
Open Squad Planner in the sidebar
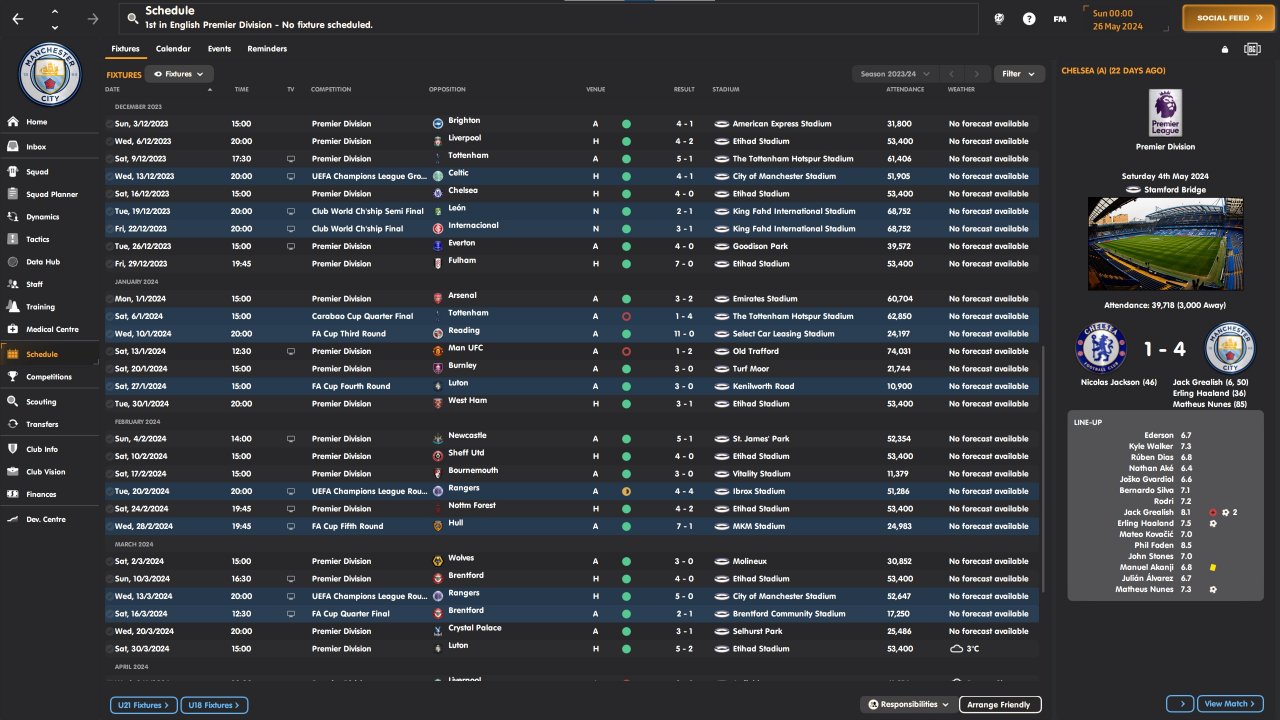coord(50,194)
